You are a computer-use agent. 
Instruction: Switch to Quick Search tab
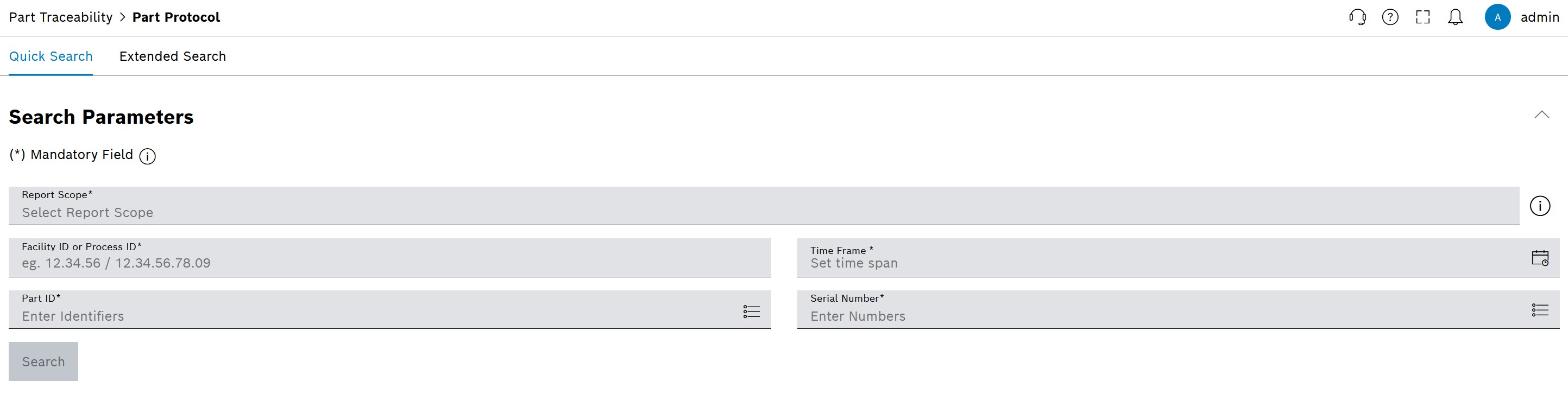(51, 56)
